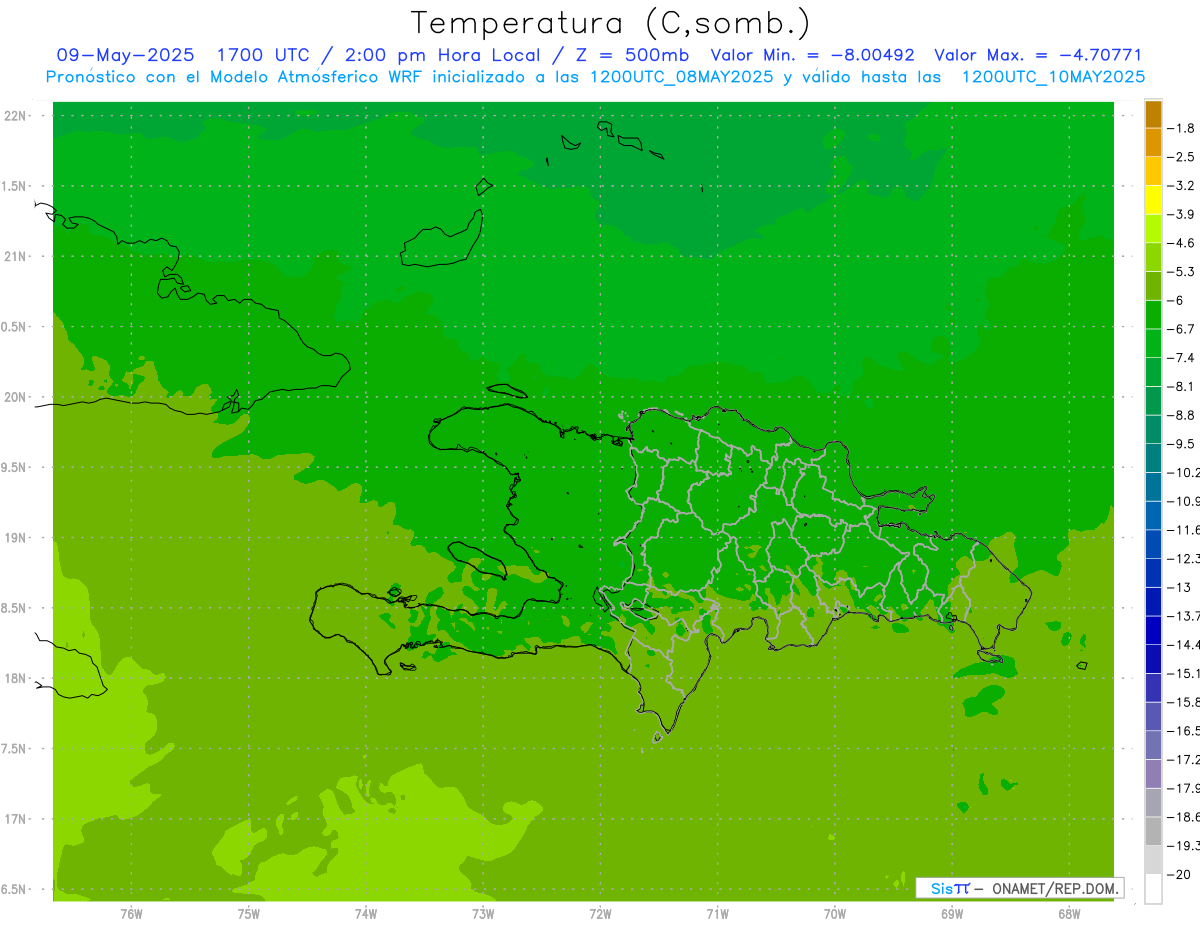Click the "72W" longitude axis label
1200x927 pixels.
[x=600, y=913]
